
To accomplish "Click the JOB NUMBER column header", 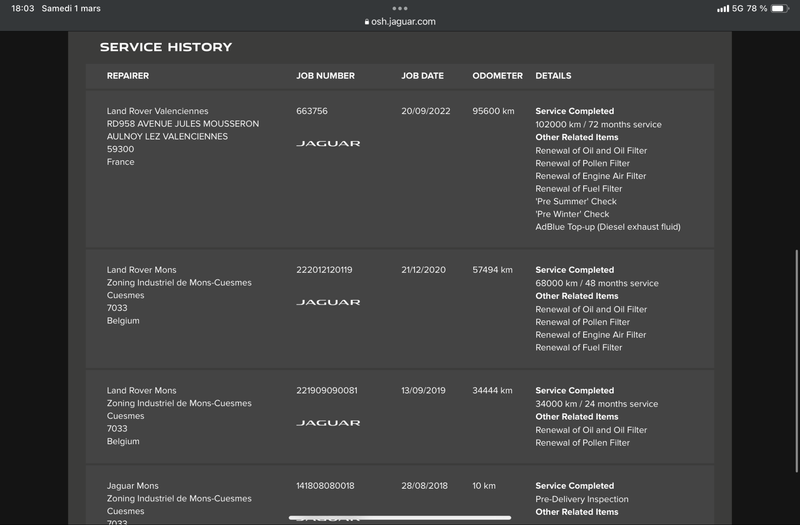I will (326, 76).
